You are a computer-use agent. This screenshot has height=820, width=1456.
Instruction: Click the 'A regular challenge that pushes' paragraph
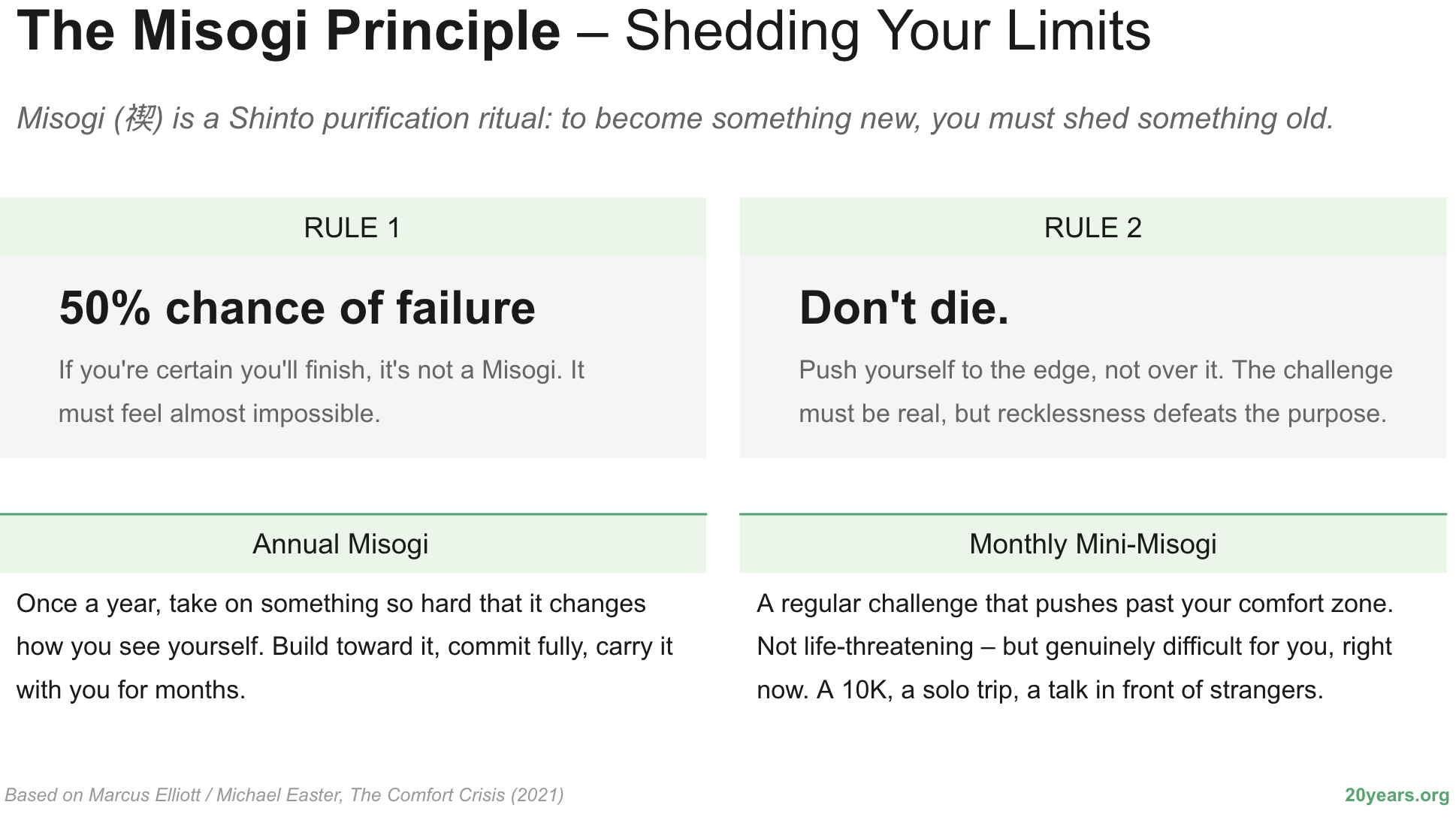pyautogui.click(x=1075, y=647)
